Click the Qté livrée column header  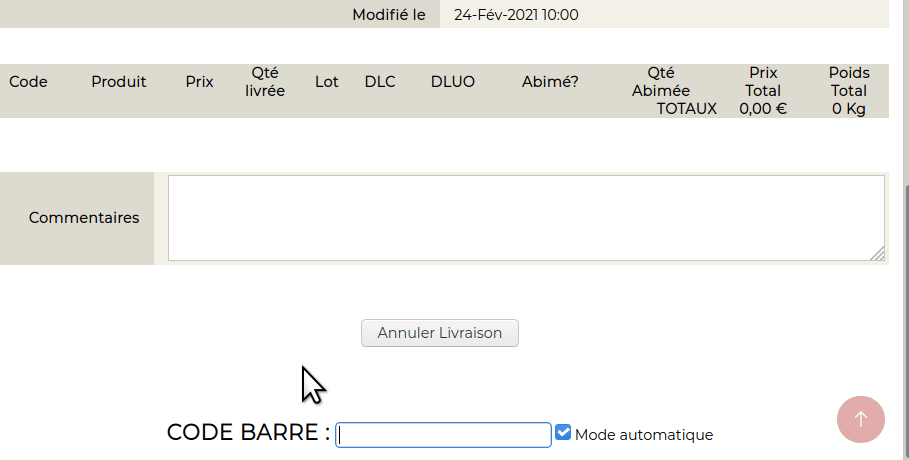click(265, 82)
